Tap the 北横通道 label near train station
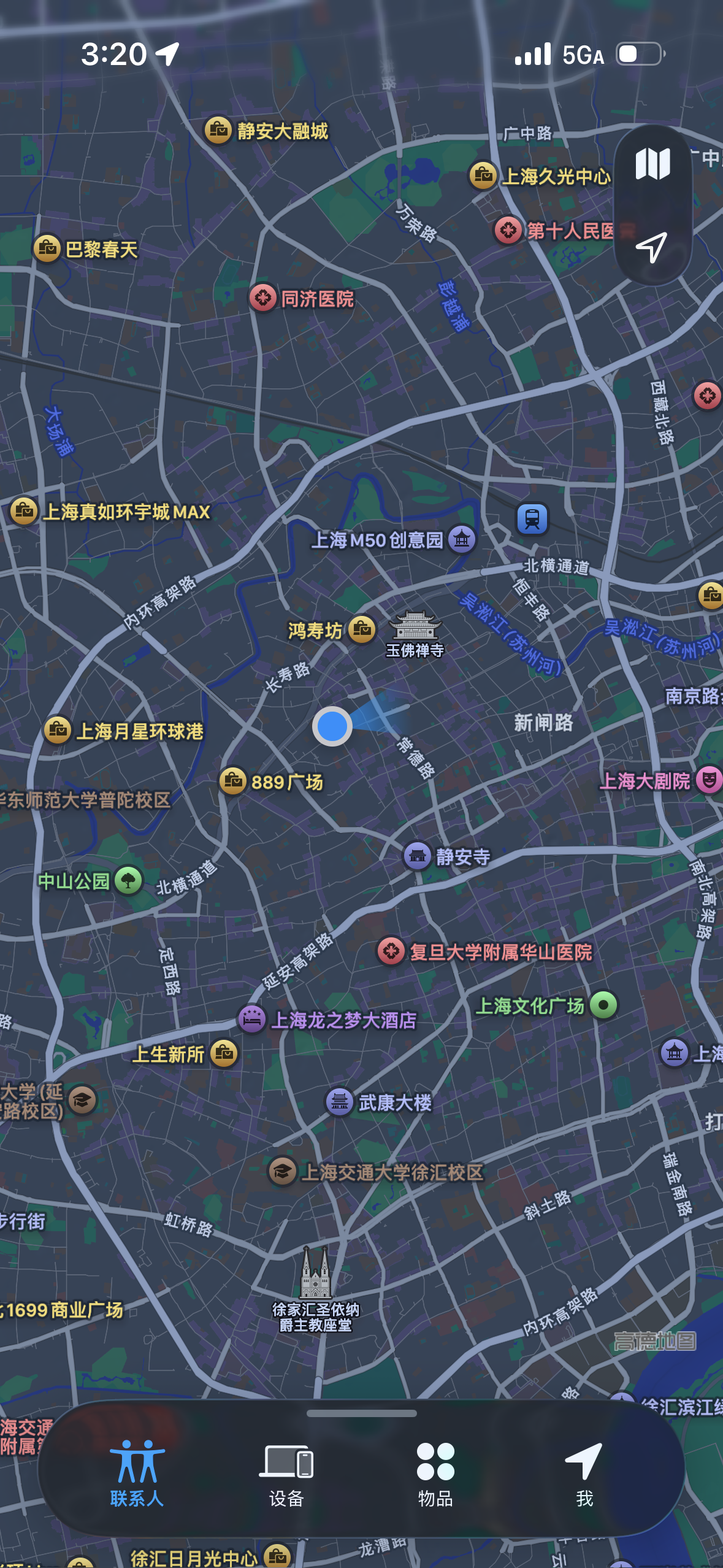Viewport: 723px width, 1568px height. coord(556,566)
